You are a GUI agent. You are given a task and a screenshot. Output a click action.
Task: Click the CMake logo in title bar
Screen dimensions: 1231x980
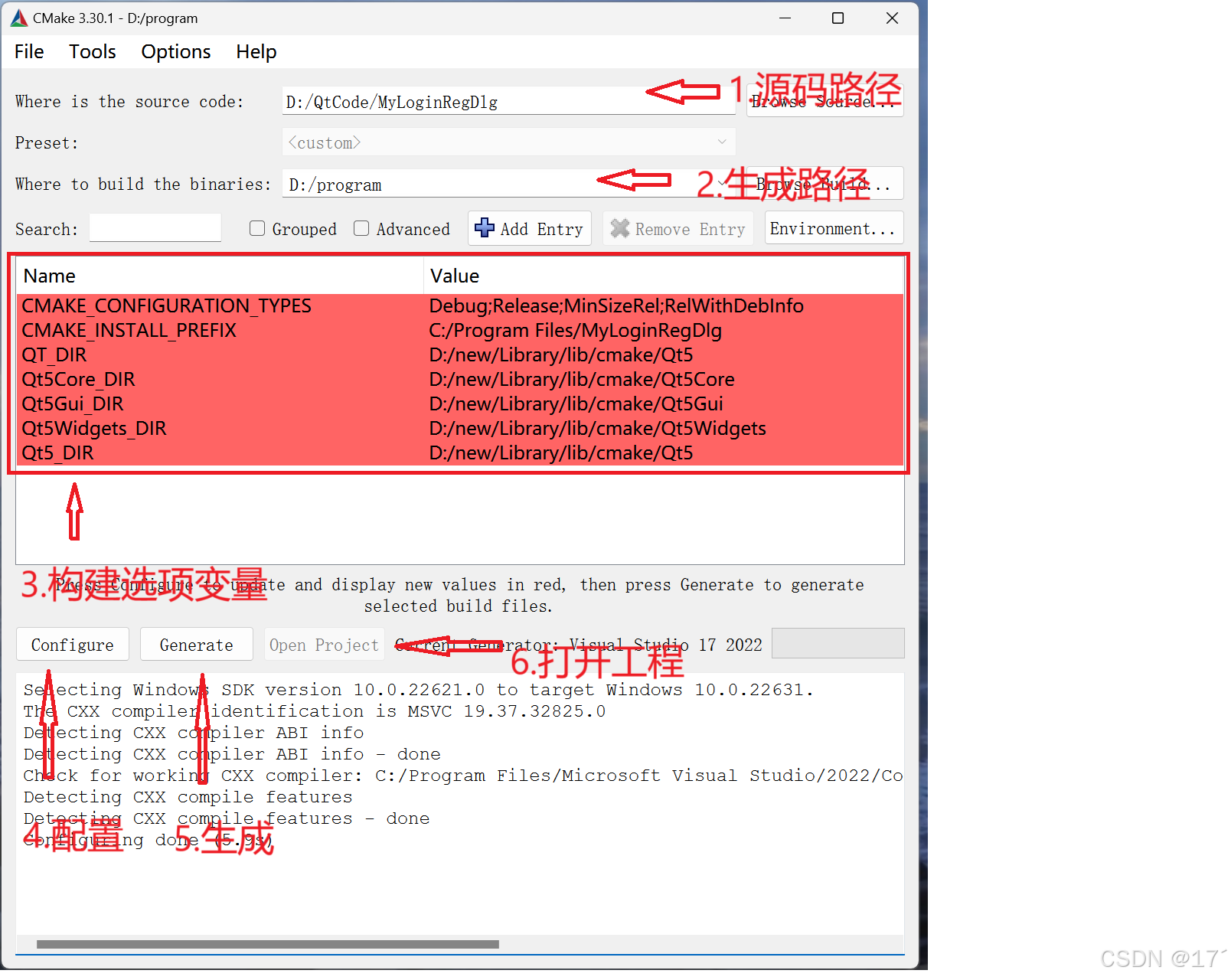[19, 18]
